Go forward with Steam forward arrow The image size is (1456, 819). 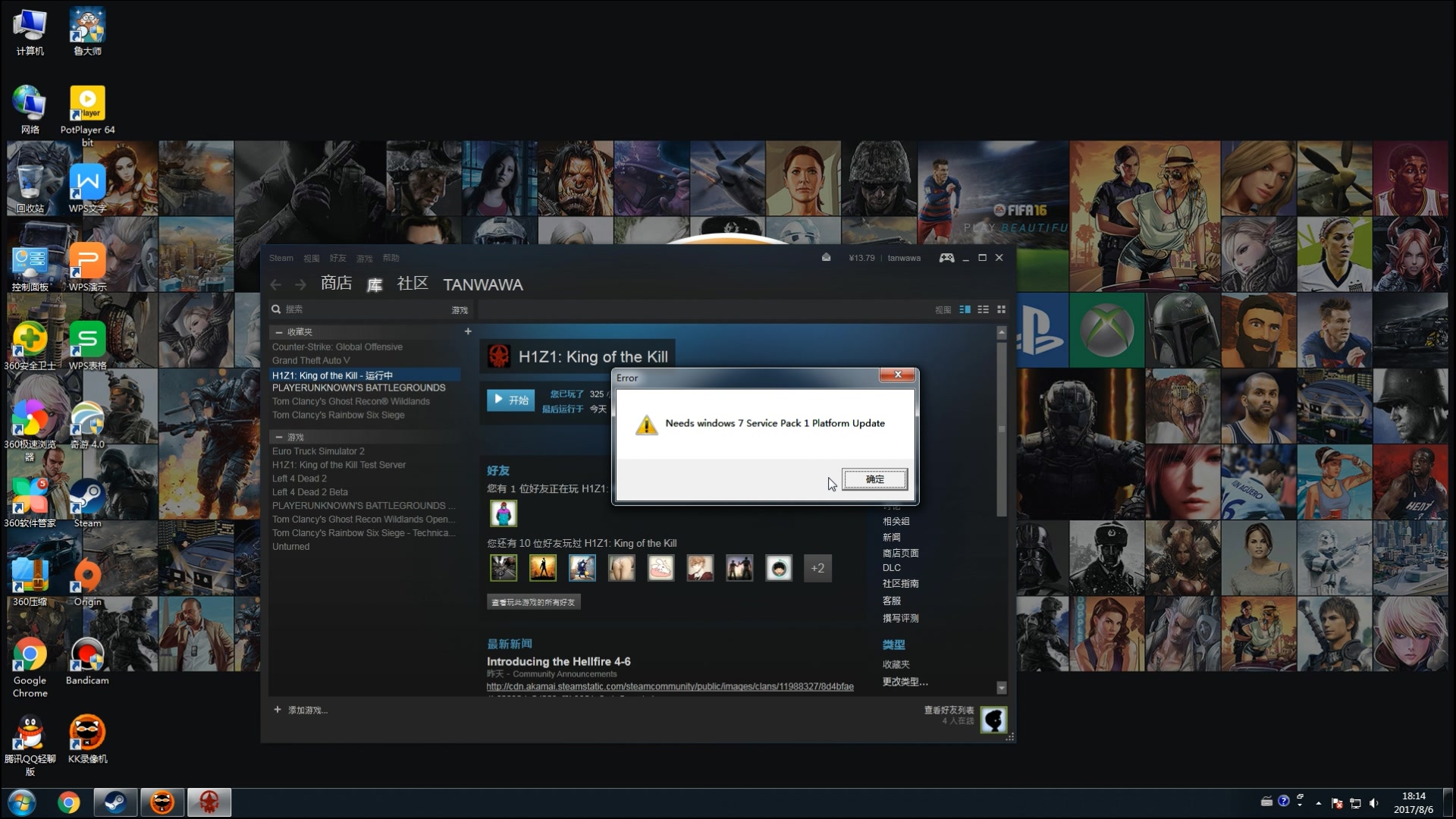300,284
